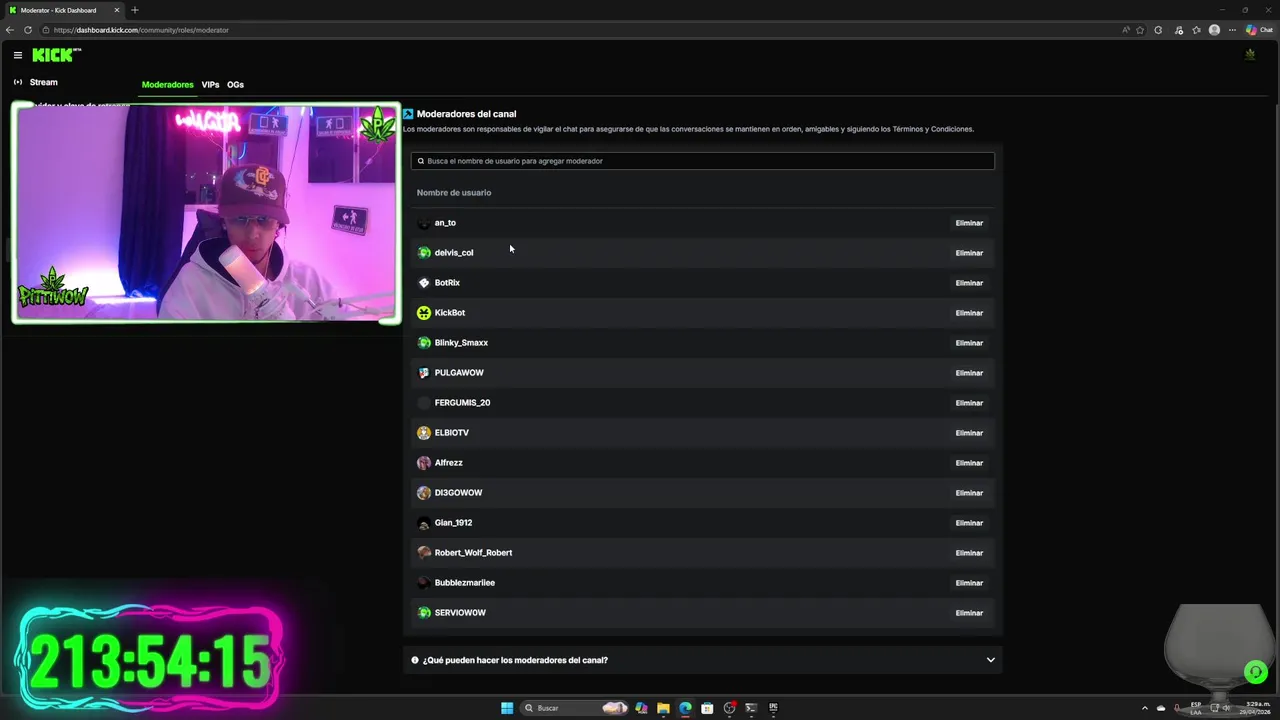Open Microsoft Store from the taskbar
Image resolution: width=1280 pixels, height=720 pixels.
coord(707,708)
